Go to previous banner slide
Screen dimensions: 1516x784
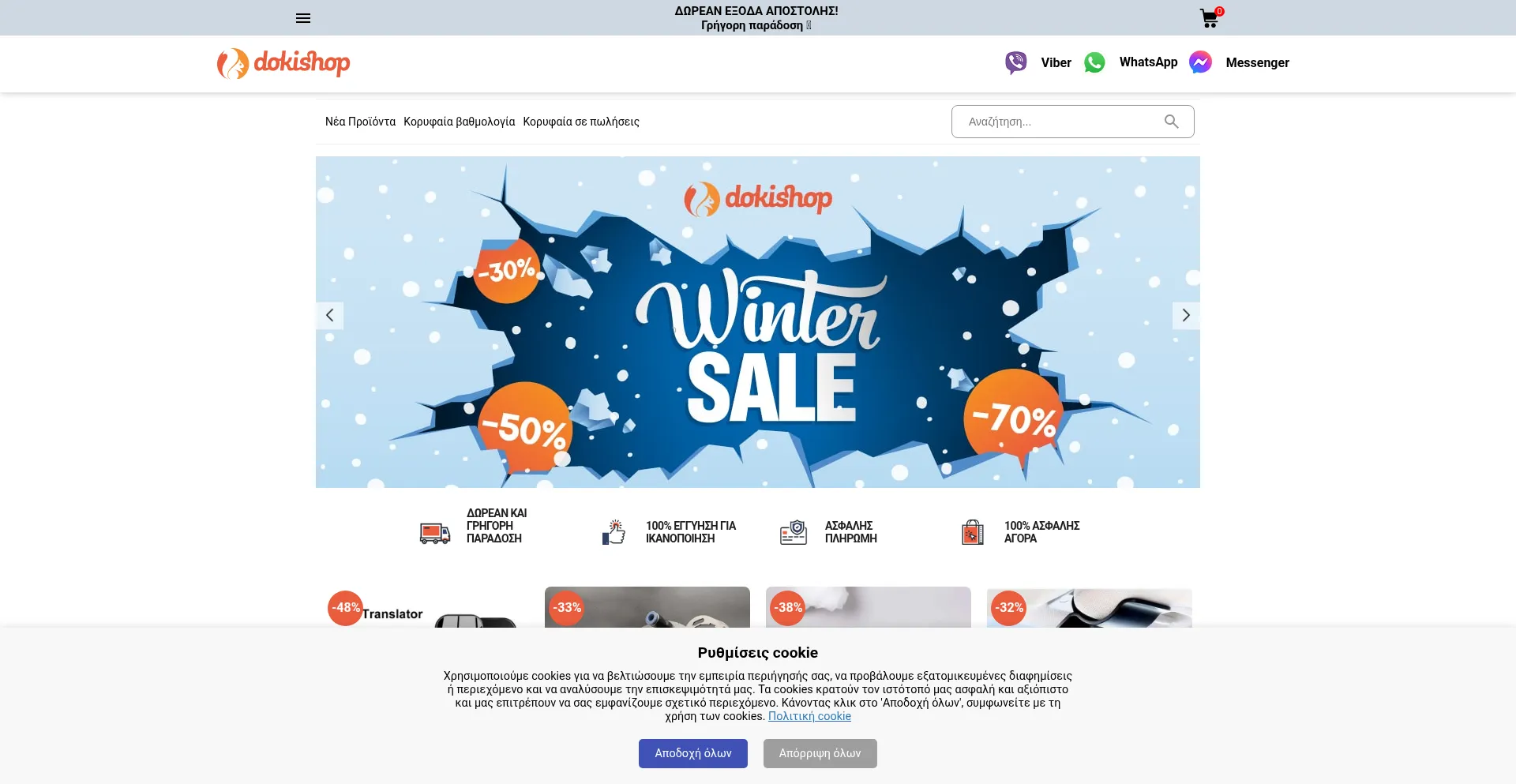point(329,315)
